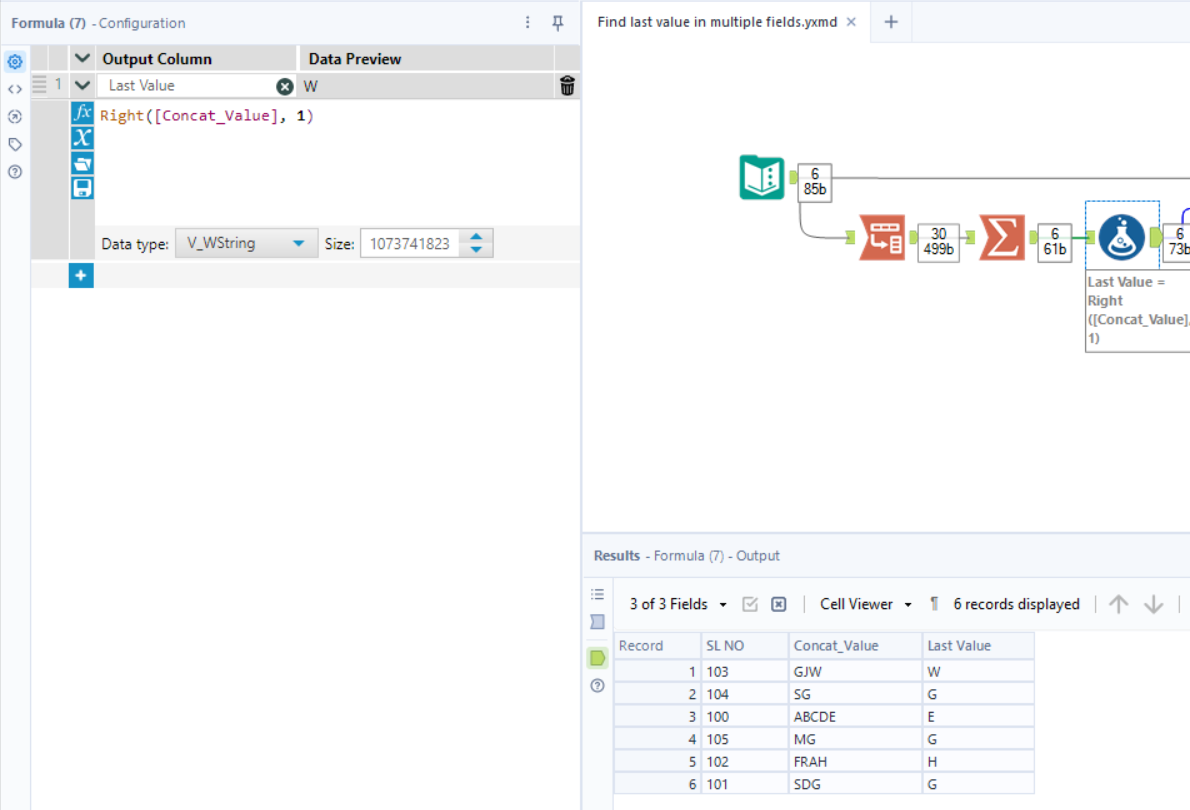Pin the Formula configuration panel
Image resolution: width=1190 pixels, height=810 pixels.
557,22
